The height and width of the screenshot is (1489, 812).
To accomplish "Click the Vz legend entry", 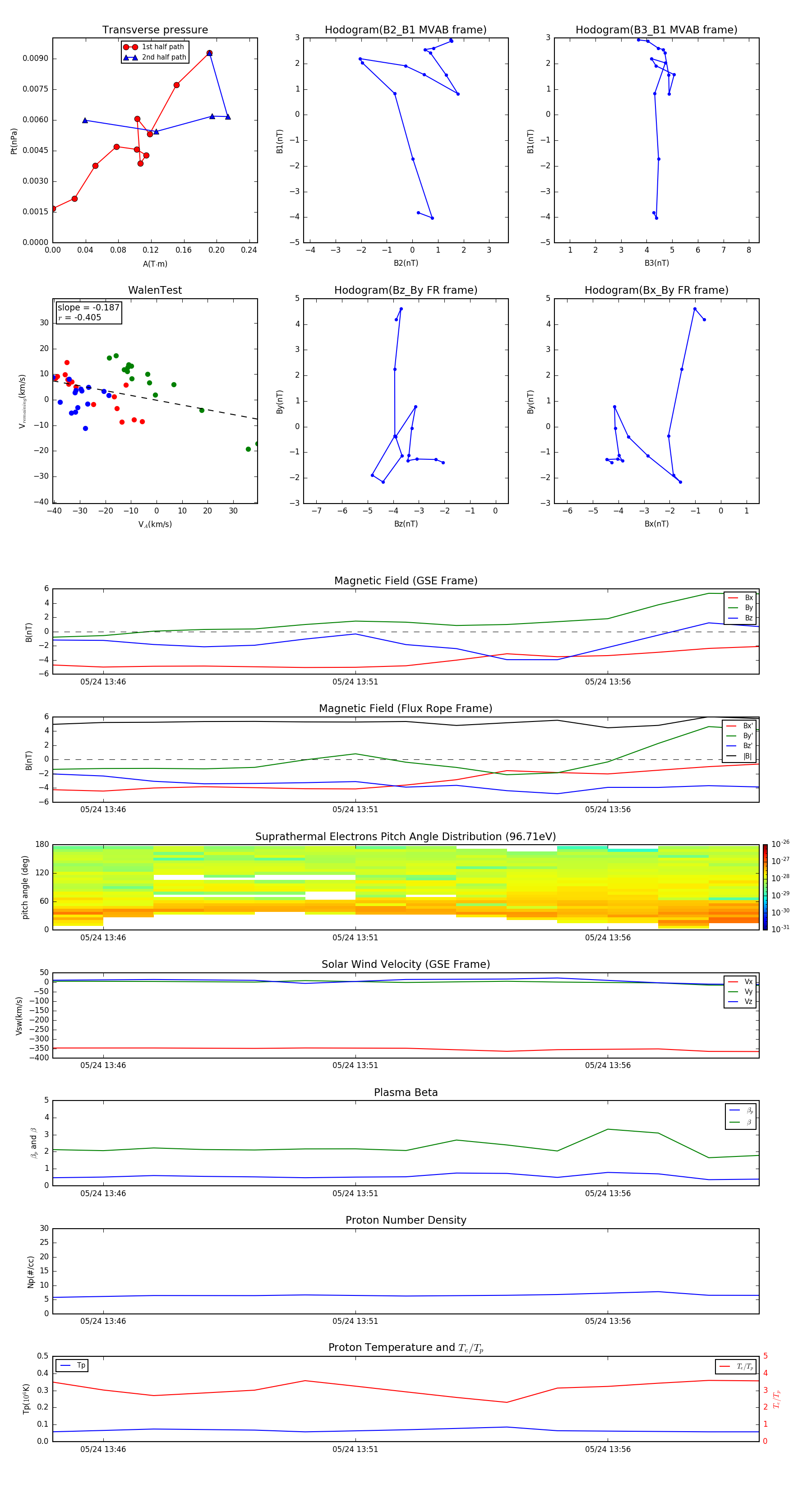I will point(740,1002).
